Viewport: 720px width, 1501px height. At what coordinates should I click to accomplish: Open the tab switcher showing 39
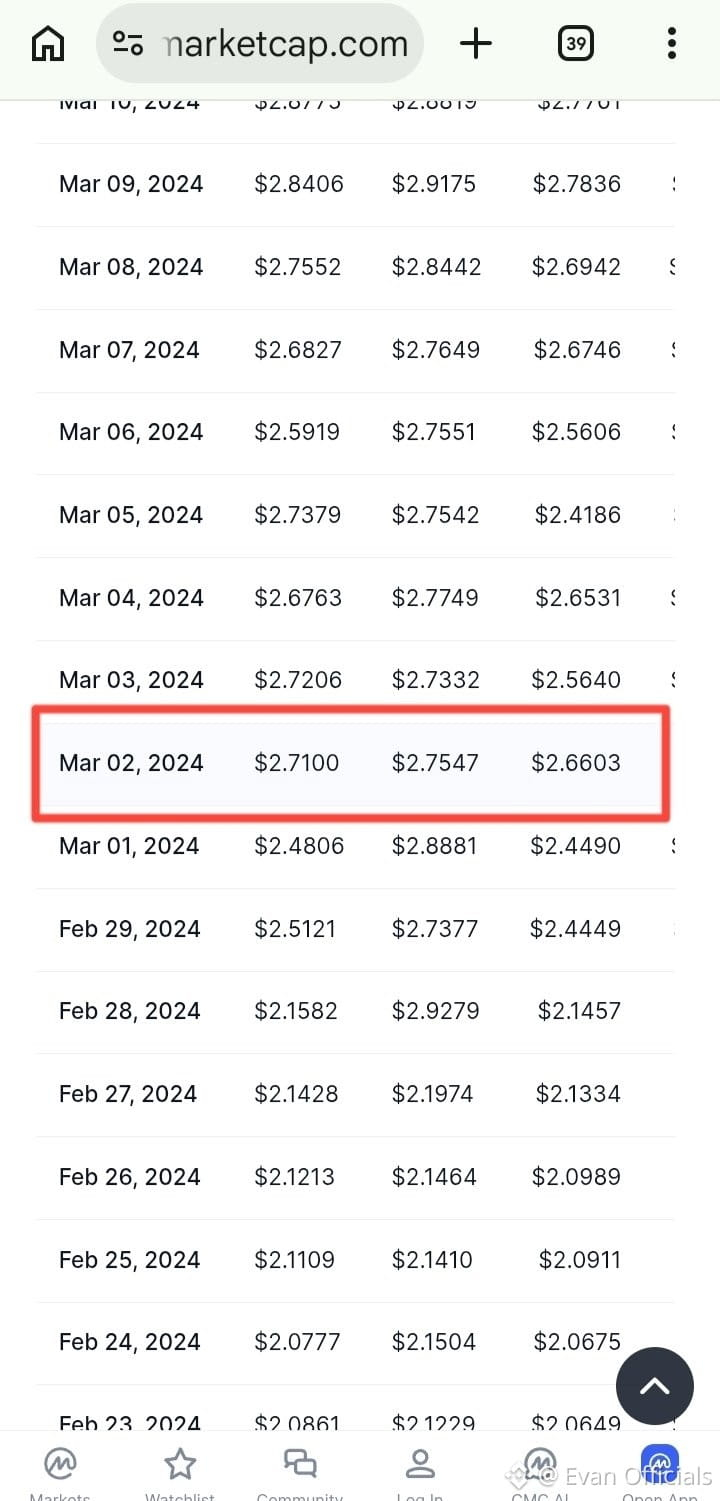pos(575,44)
